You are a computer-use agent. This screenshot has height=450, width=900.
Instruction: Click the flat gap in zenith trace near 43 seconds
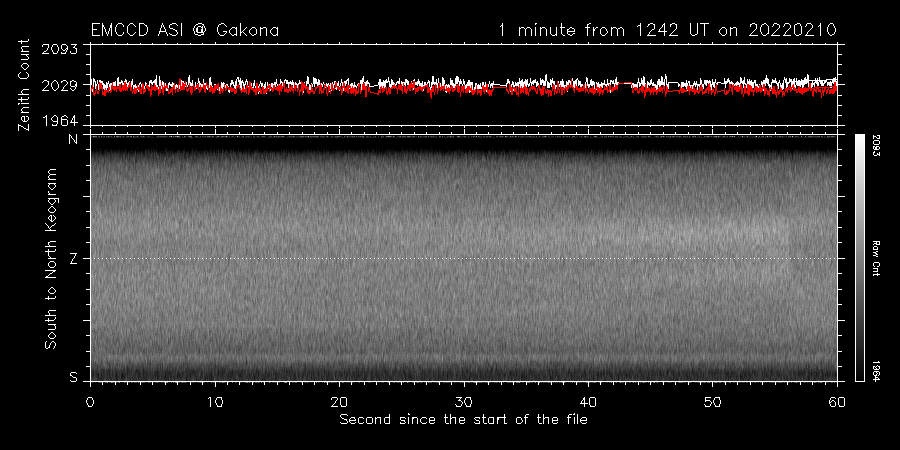pos(624,83)
